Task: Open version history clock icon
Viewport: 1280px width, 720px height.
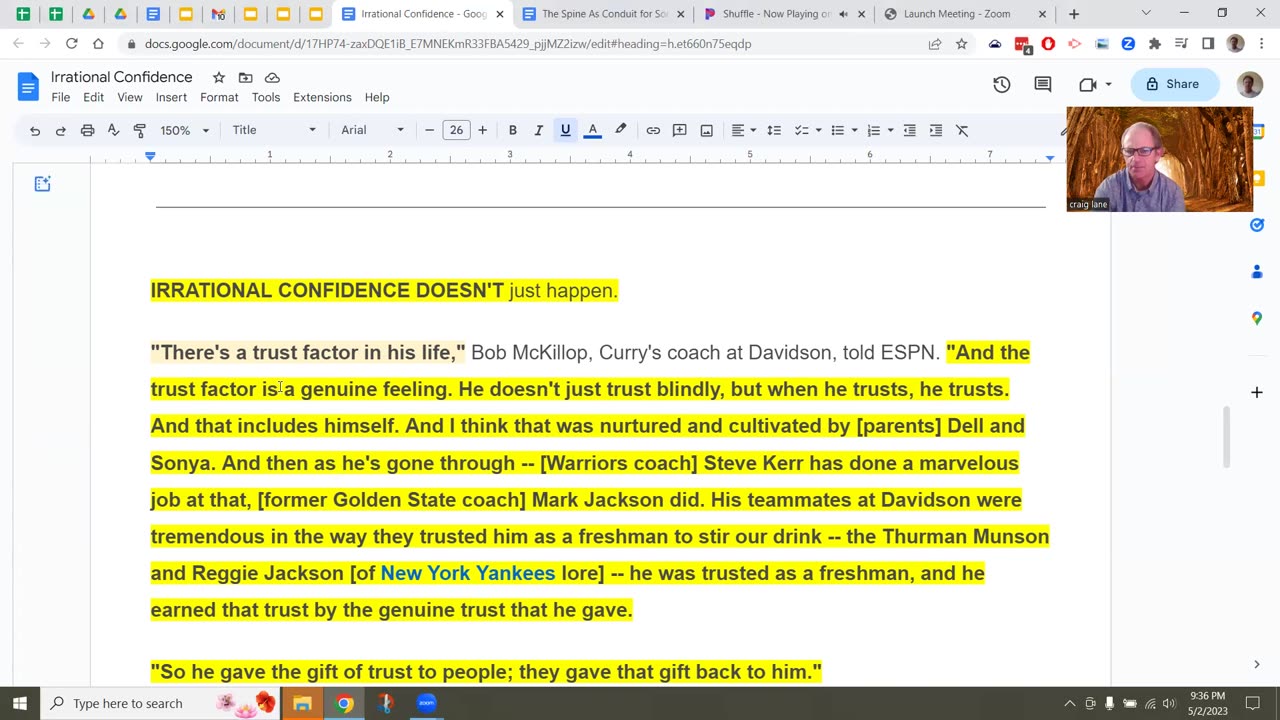Action: (1001, 85)
